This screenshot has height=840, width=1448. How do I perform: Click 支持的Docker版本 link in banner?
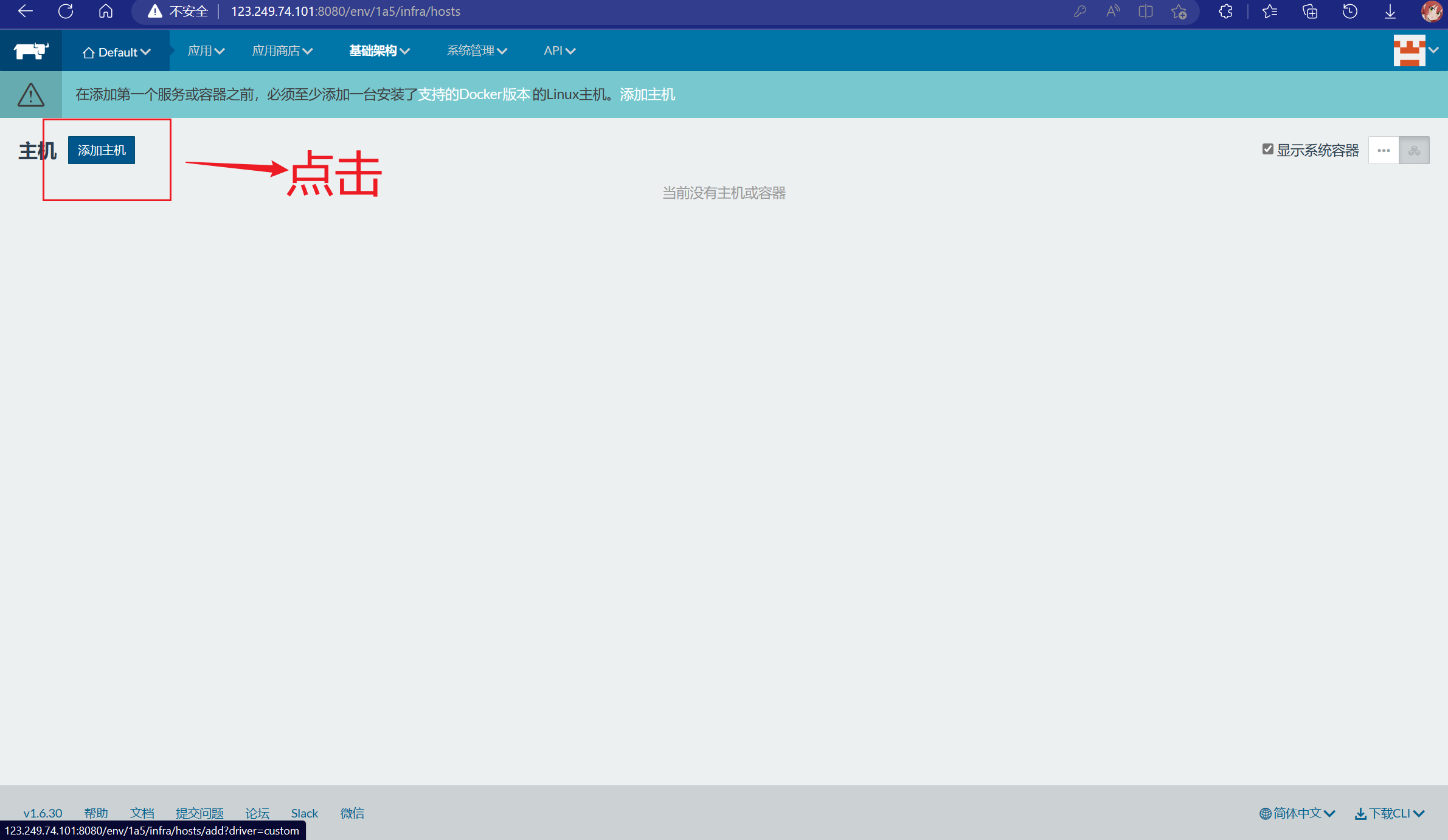click(x=474, y=95)
